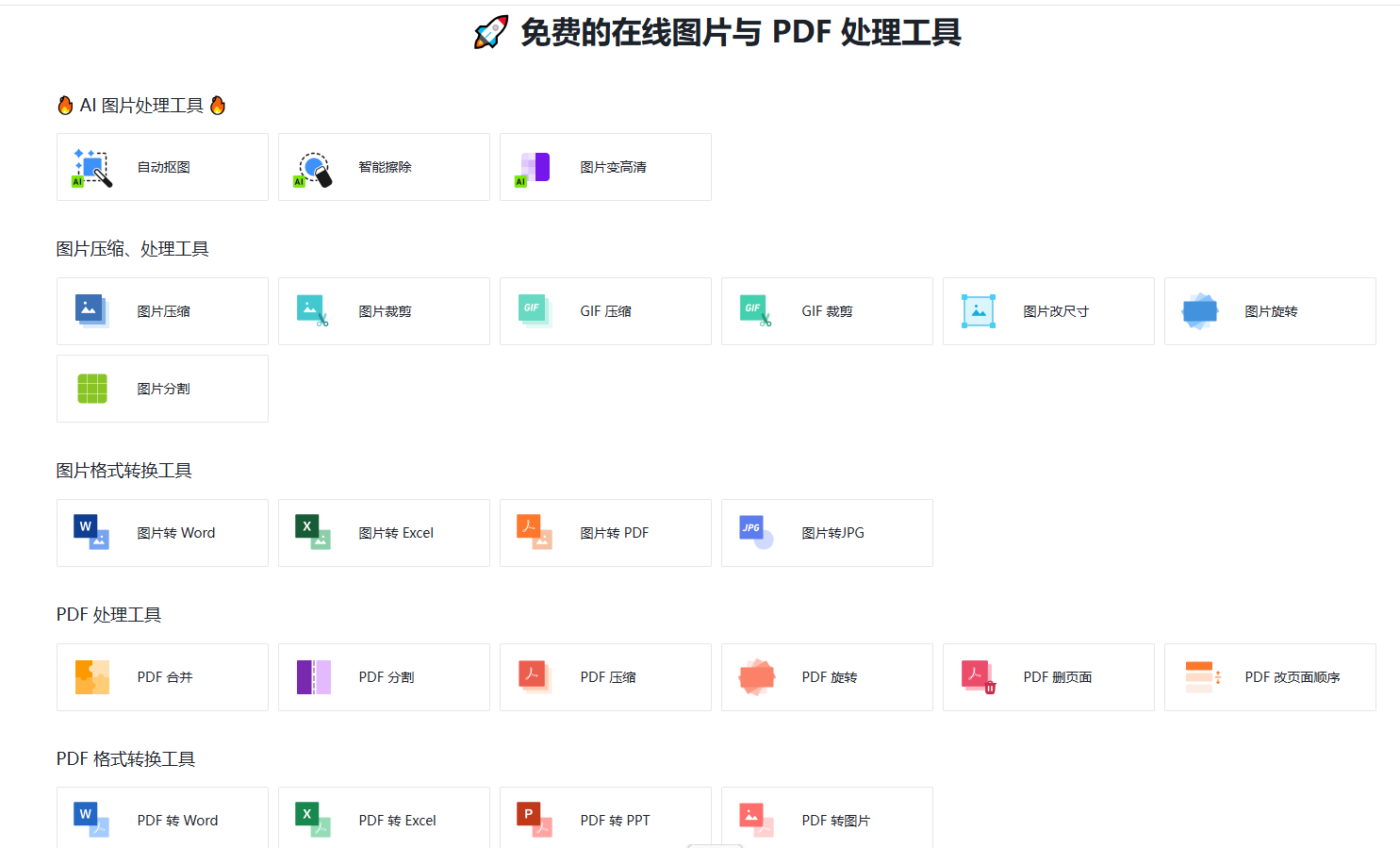Click the GIF 压缩 icon
Viewport: 1400px width, 848px height.
tap(535, 311)
